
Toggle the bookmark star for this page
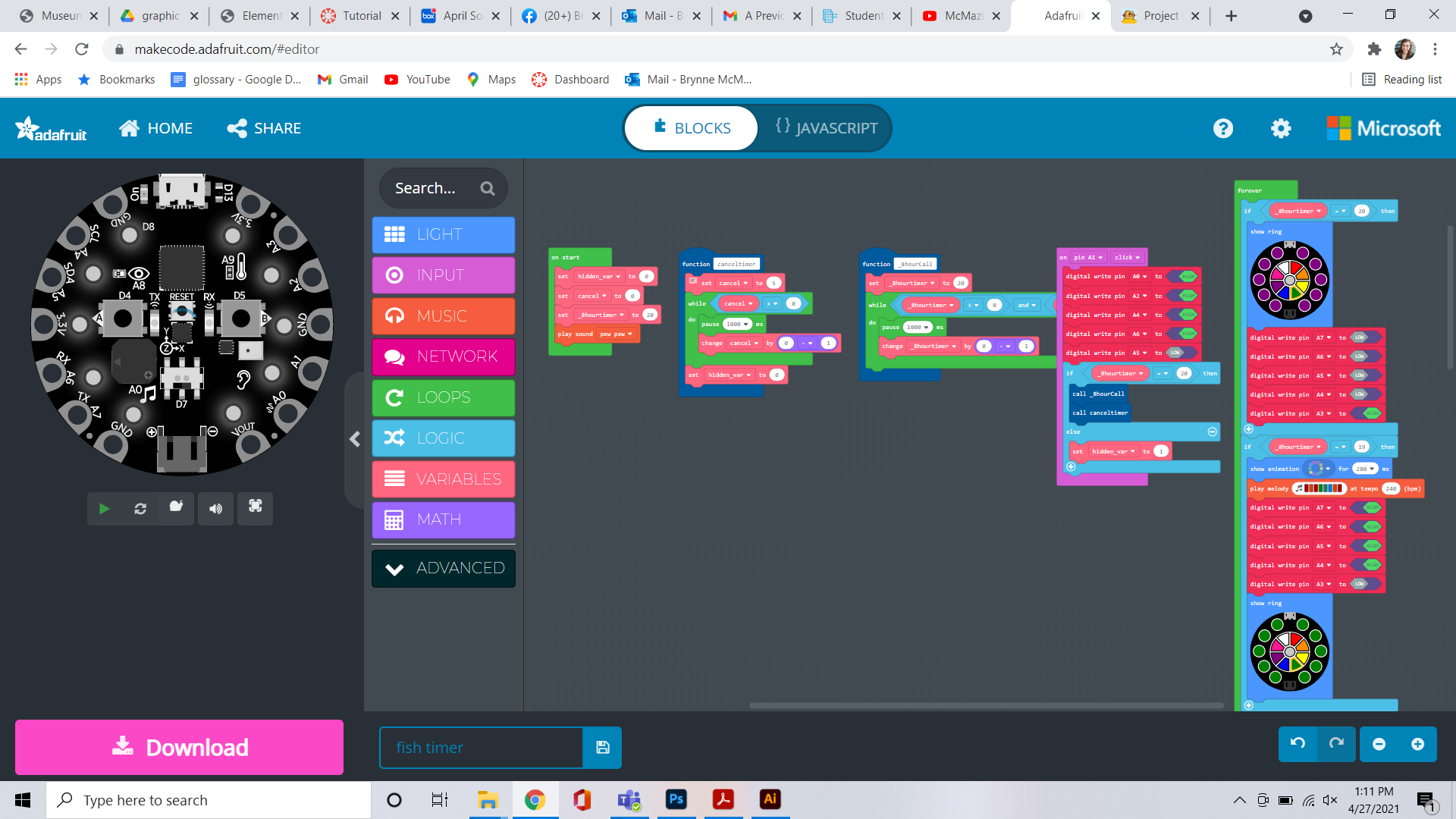click(x=1335, y=49)
